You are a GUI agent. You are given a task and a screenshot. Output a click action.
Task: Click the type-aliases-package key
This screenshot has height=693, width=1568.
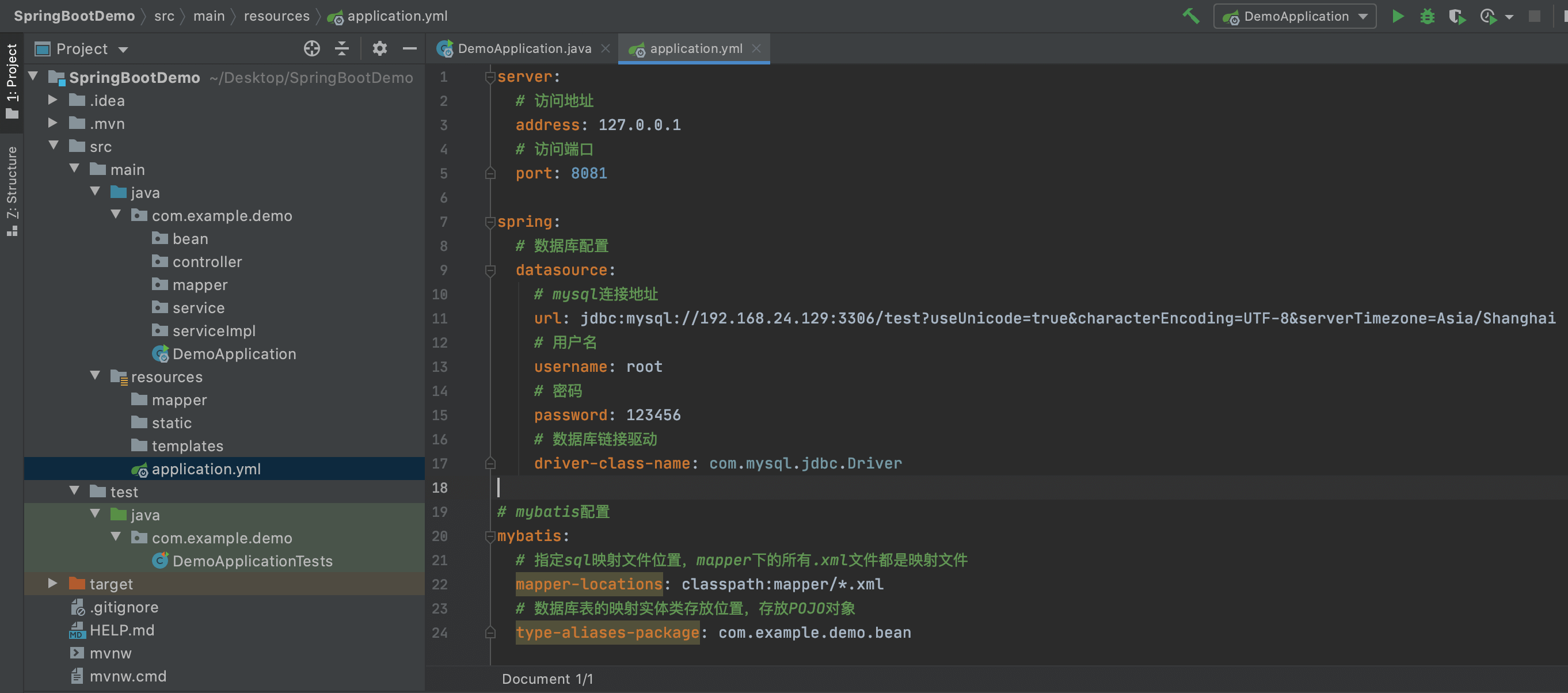(x=607, y=633)
